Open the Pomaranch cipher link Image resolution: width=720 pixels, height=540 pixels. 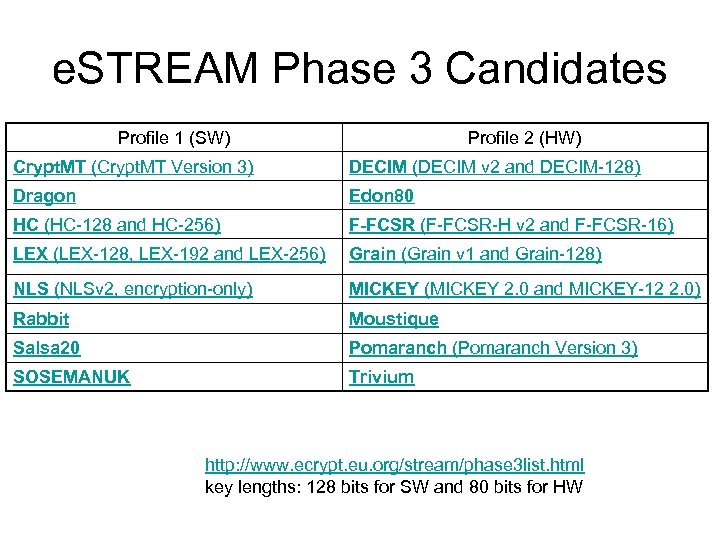click(397, 348)
